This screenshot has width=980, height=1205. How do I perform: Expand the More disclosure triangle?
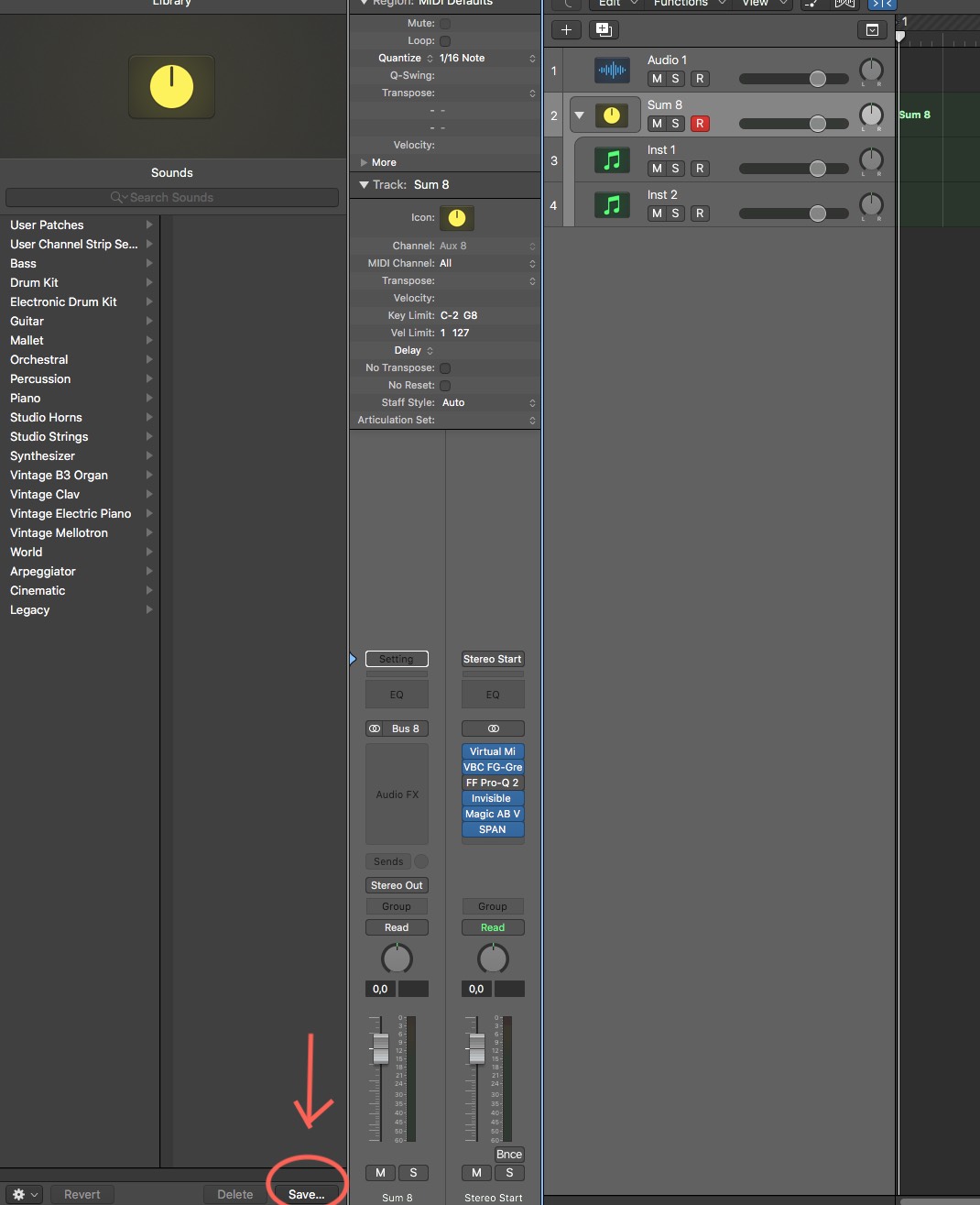[x=364, y=162]
